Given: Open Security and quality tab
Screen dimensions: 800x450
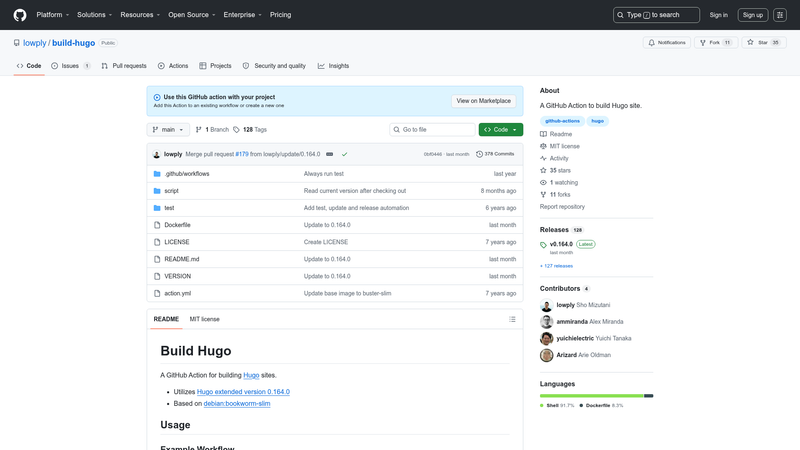Looking at the screenshot, I should coord(274,66).
